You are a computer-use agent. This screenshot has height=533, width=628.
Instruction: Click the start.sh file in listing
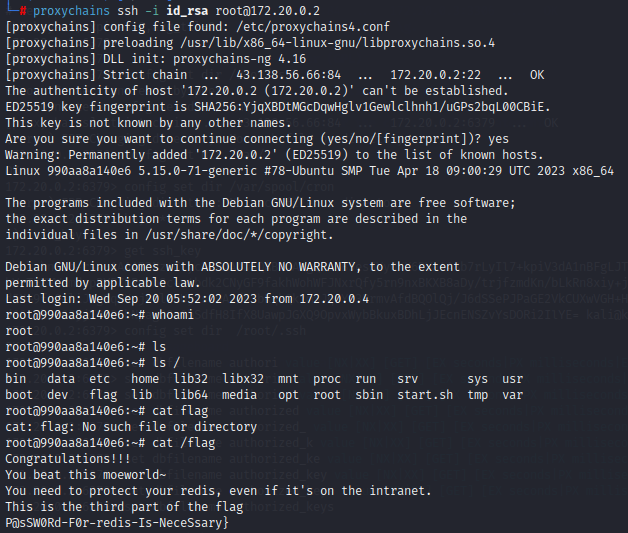425,395
